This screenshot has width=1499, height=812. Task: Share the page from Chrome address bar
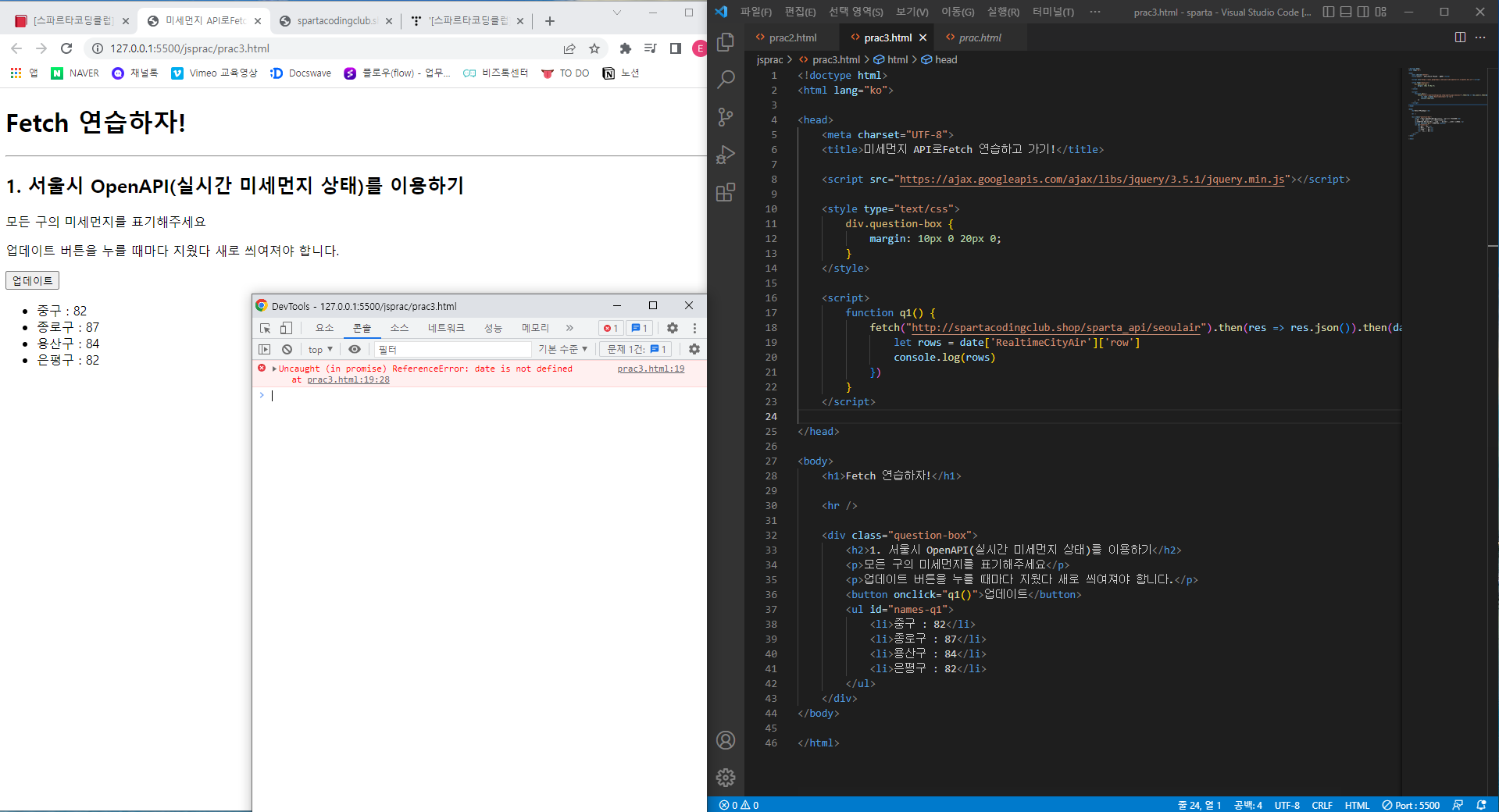(569, 48)
